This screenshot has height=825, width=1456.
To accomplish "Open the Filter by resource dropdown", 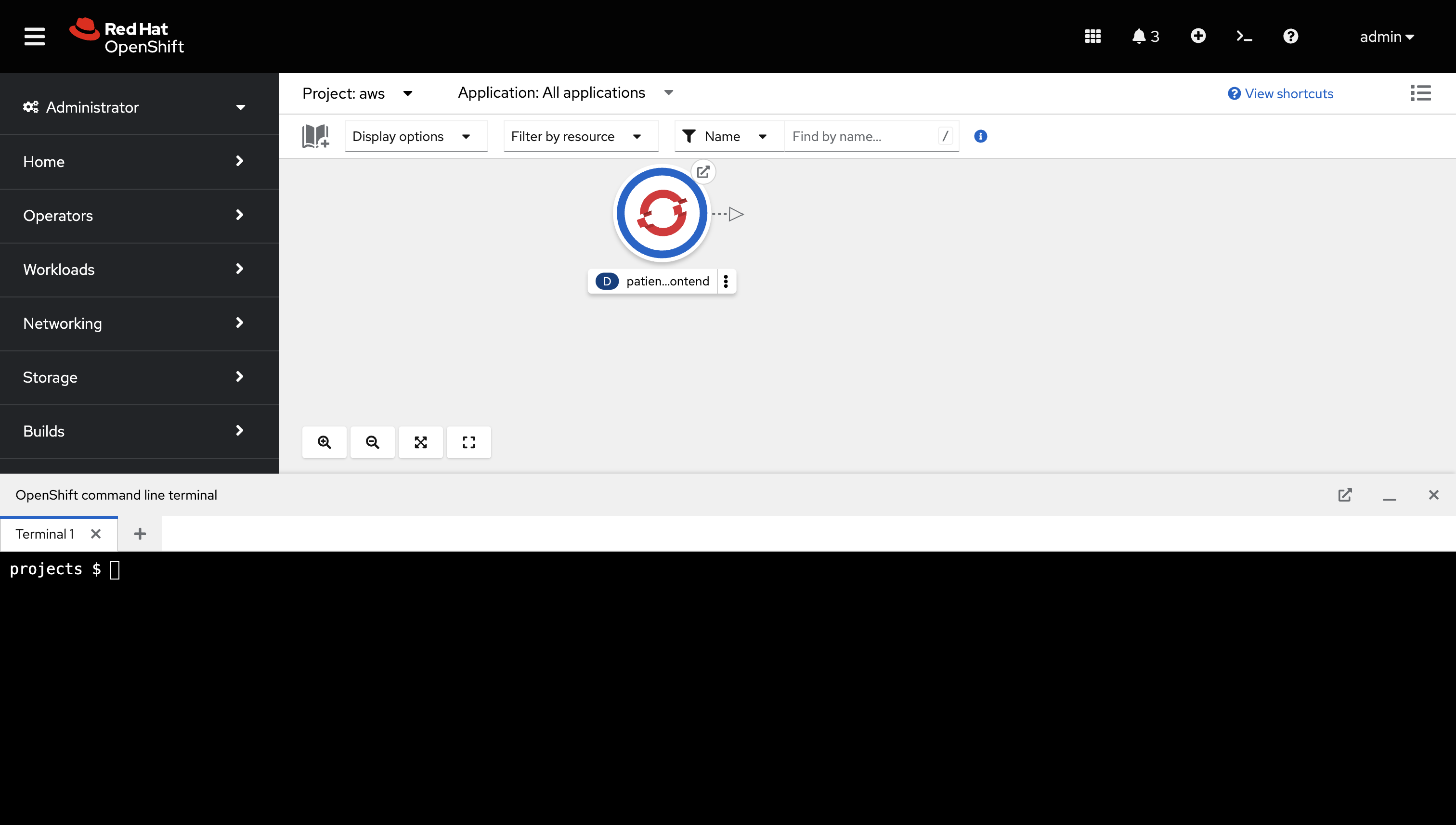I will coord(580,136).
